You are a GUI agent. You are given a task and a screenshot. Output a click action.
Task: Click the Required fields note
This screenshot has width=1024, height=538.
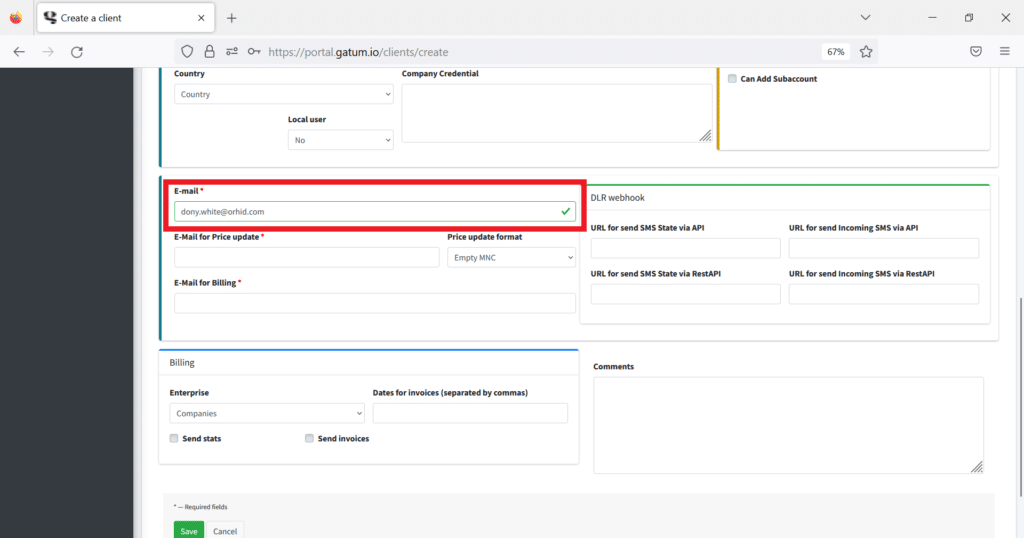(x=200, y=507)
